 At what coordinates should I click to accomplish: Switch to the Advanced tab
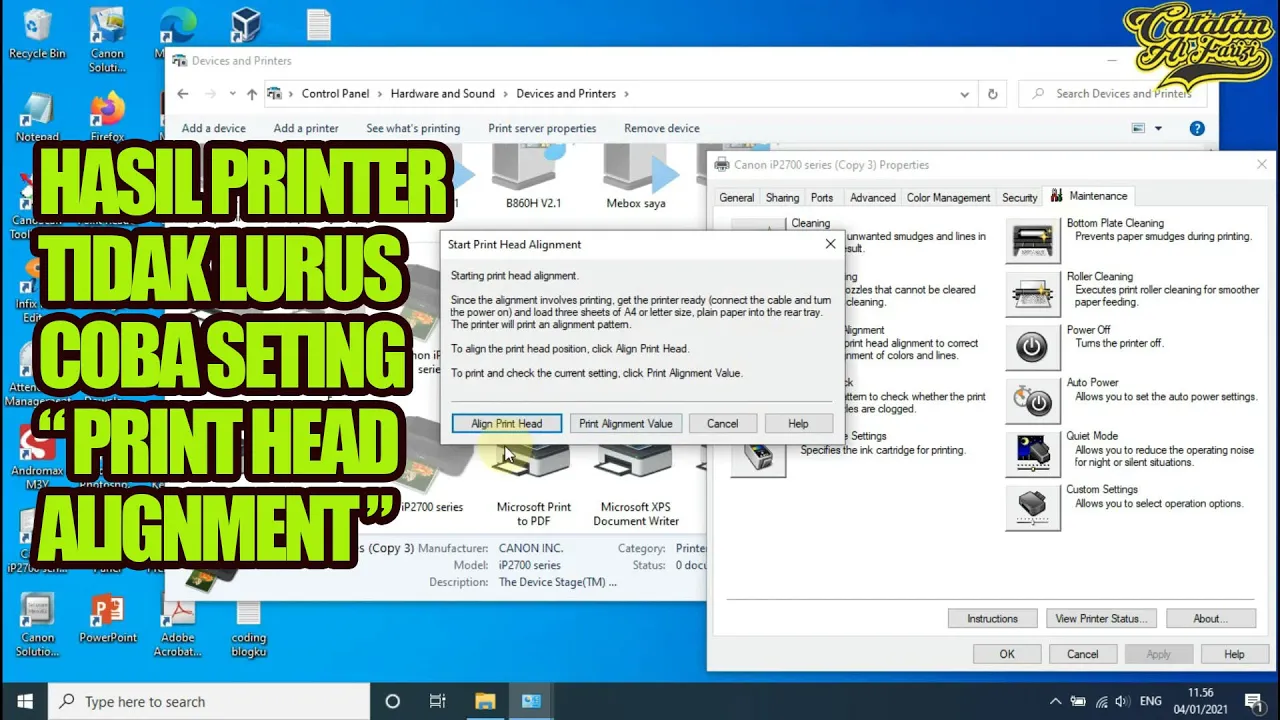(x=872, y=198)
